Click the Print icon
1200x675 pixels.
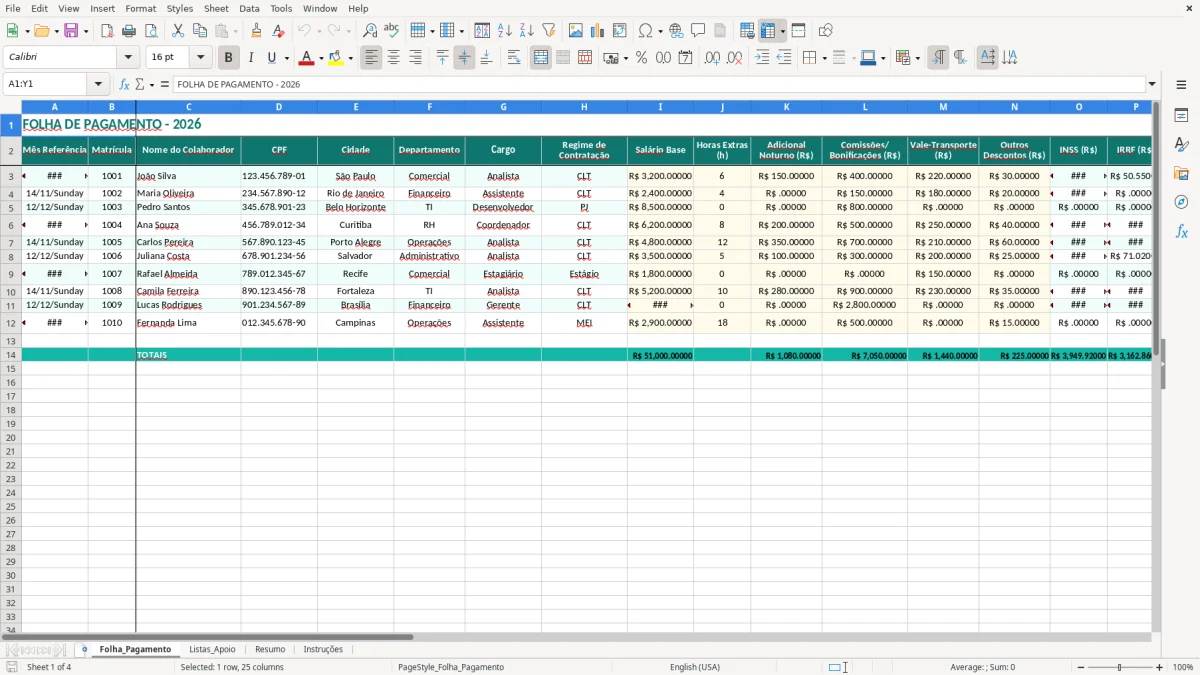pos(129,31)
